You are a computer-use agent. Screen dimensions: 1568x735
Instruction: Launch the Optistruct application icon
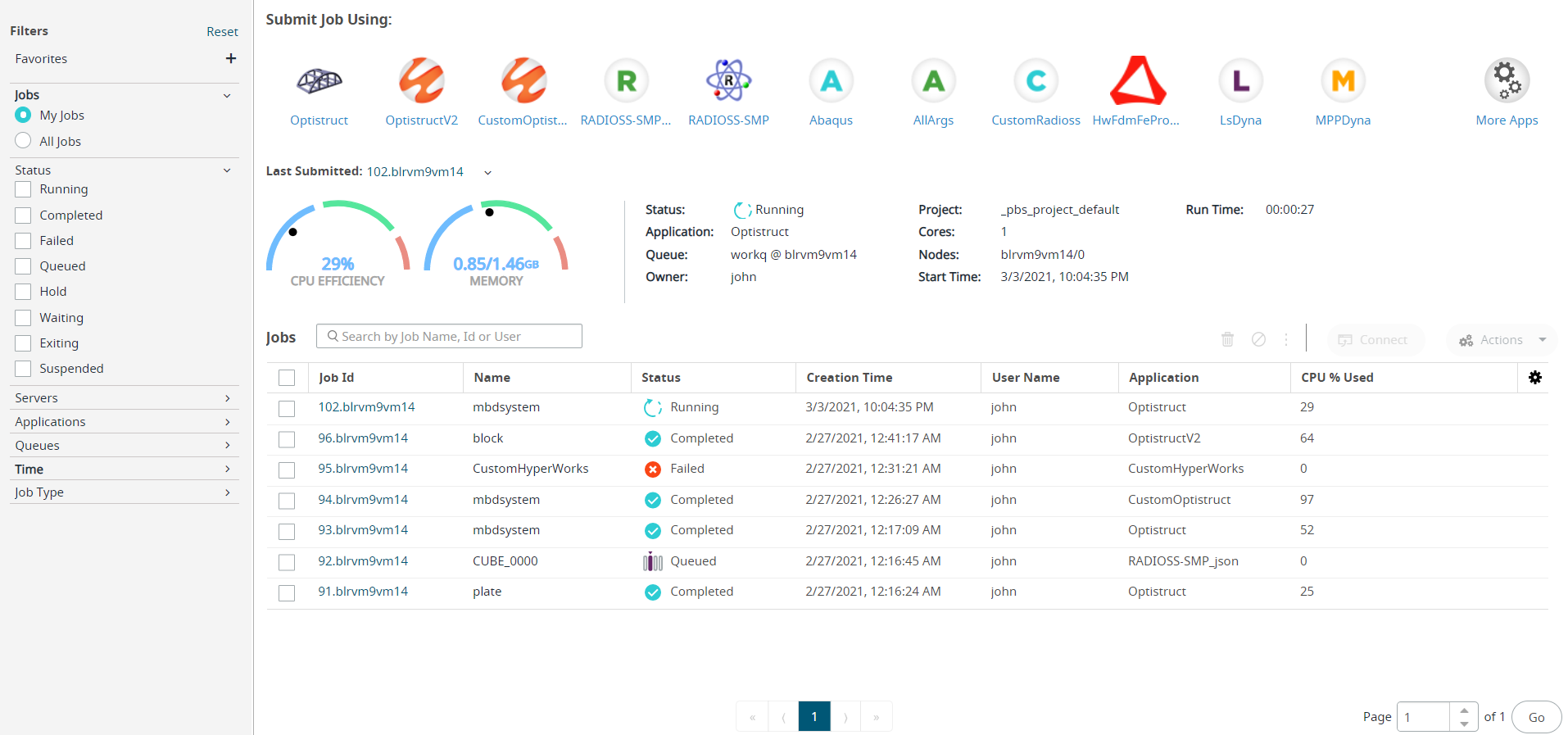[319, 81]
